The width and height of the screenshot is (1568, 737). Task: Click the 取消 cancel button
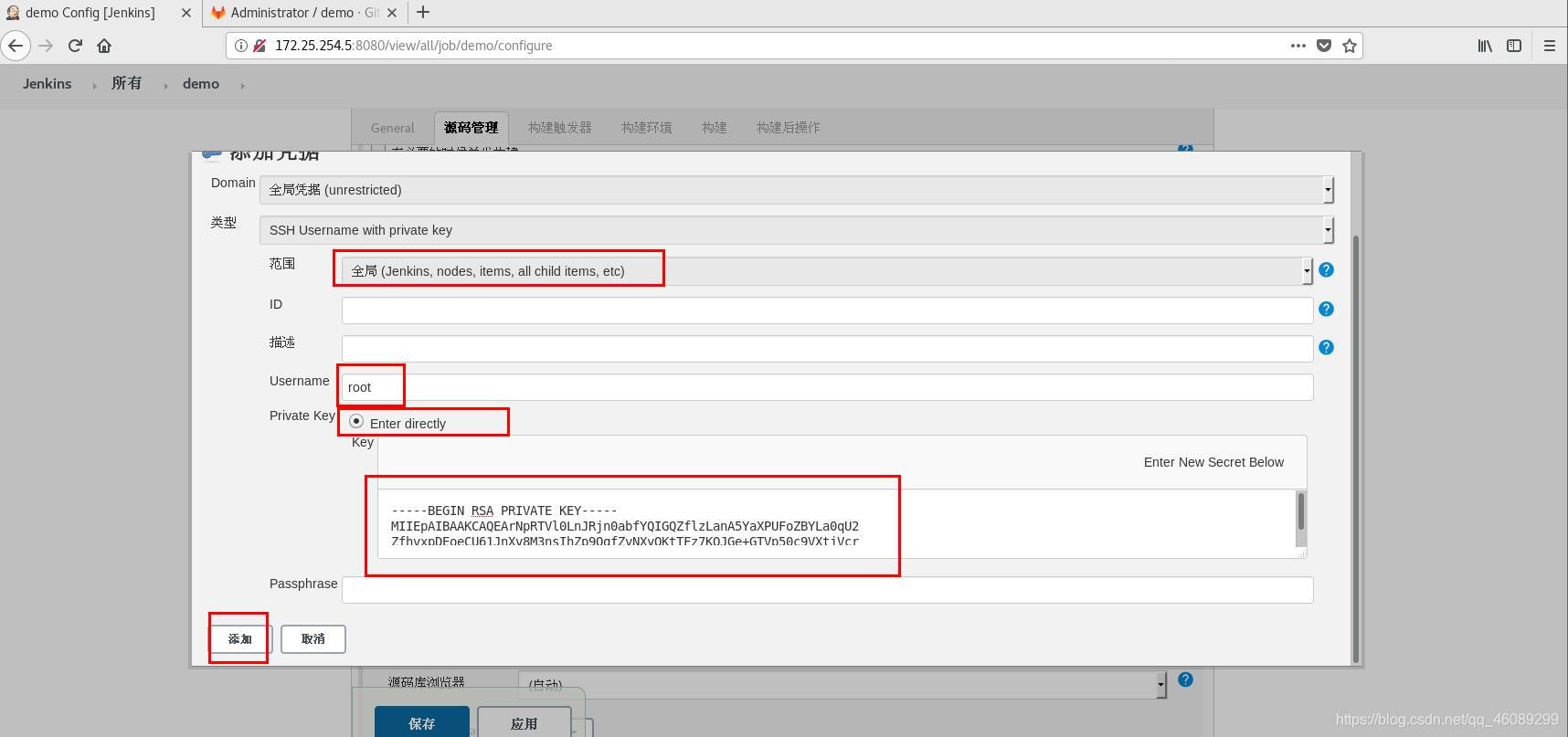(x=313, y=638)
